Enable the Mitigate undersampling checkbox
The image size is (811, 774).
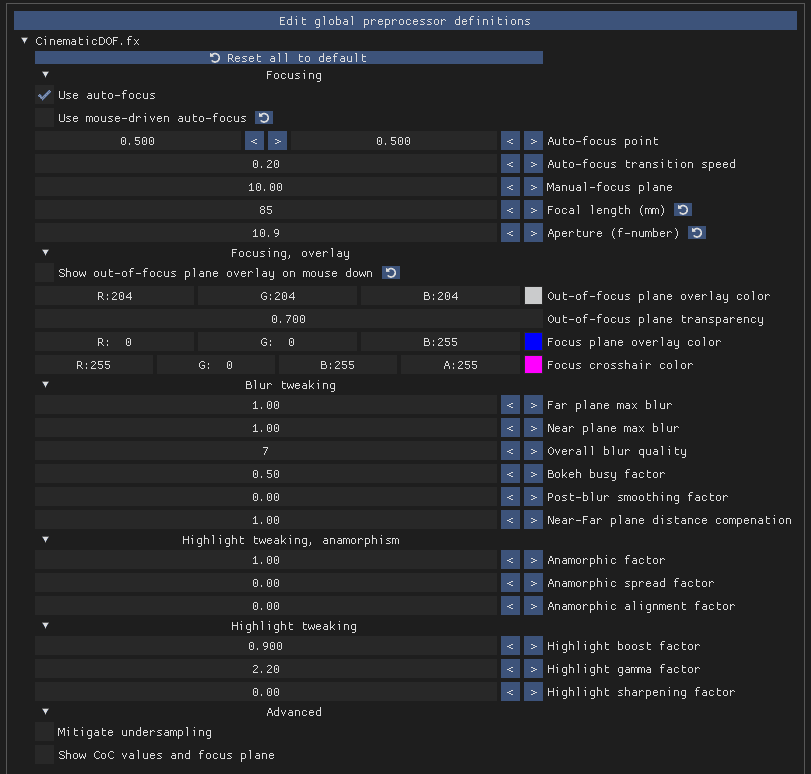pyautogui.click(x=44, y=732)
